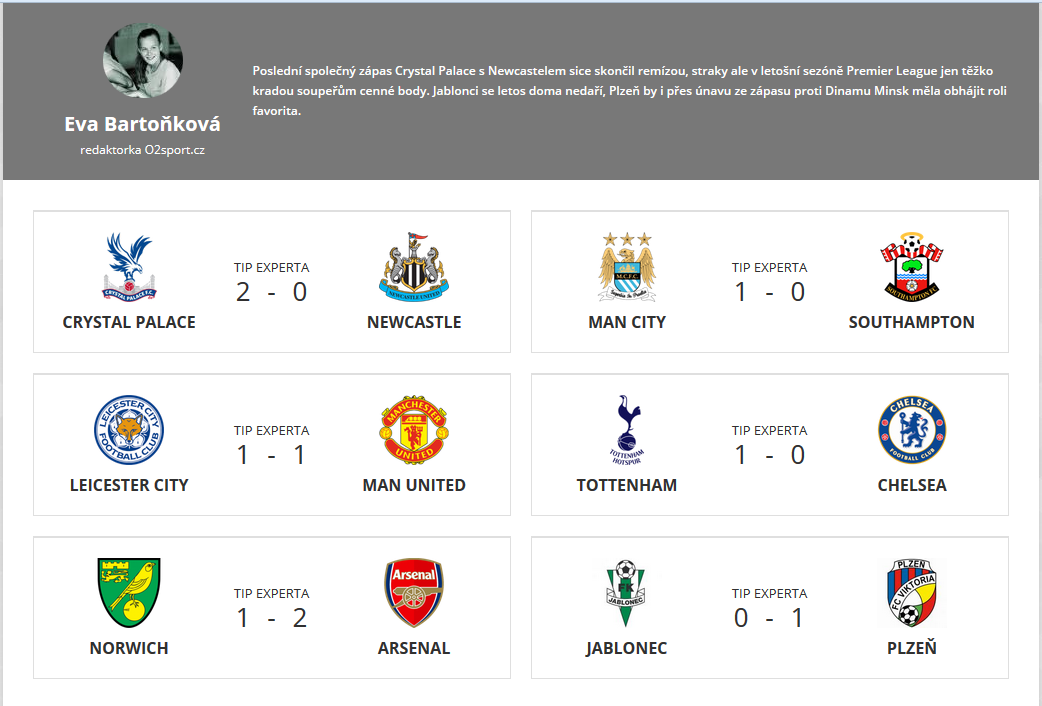The height and width of the screenshot is (706, 1042).
Task: Click the 1 - 2 Norwich–Arsenal tip score
Action: (271, 618)
